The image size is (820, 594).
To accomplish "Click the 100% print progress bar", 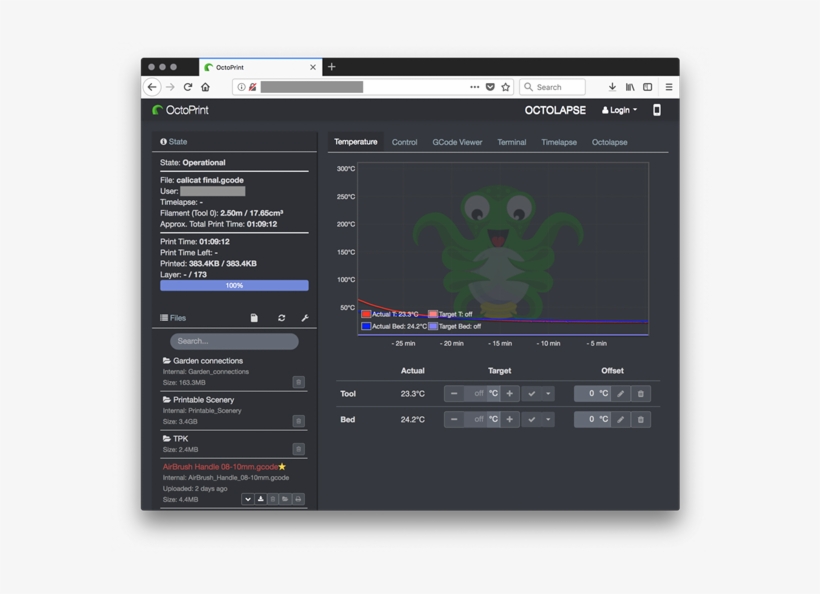I will [234, 285].
